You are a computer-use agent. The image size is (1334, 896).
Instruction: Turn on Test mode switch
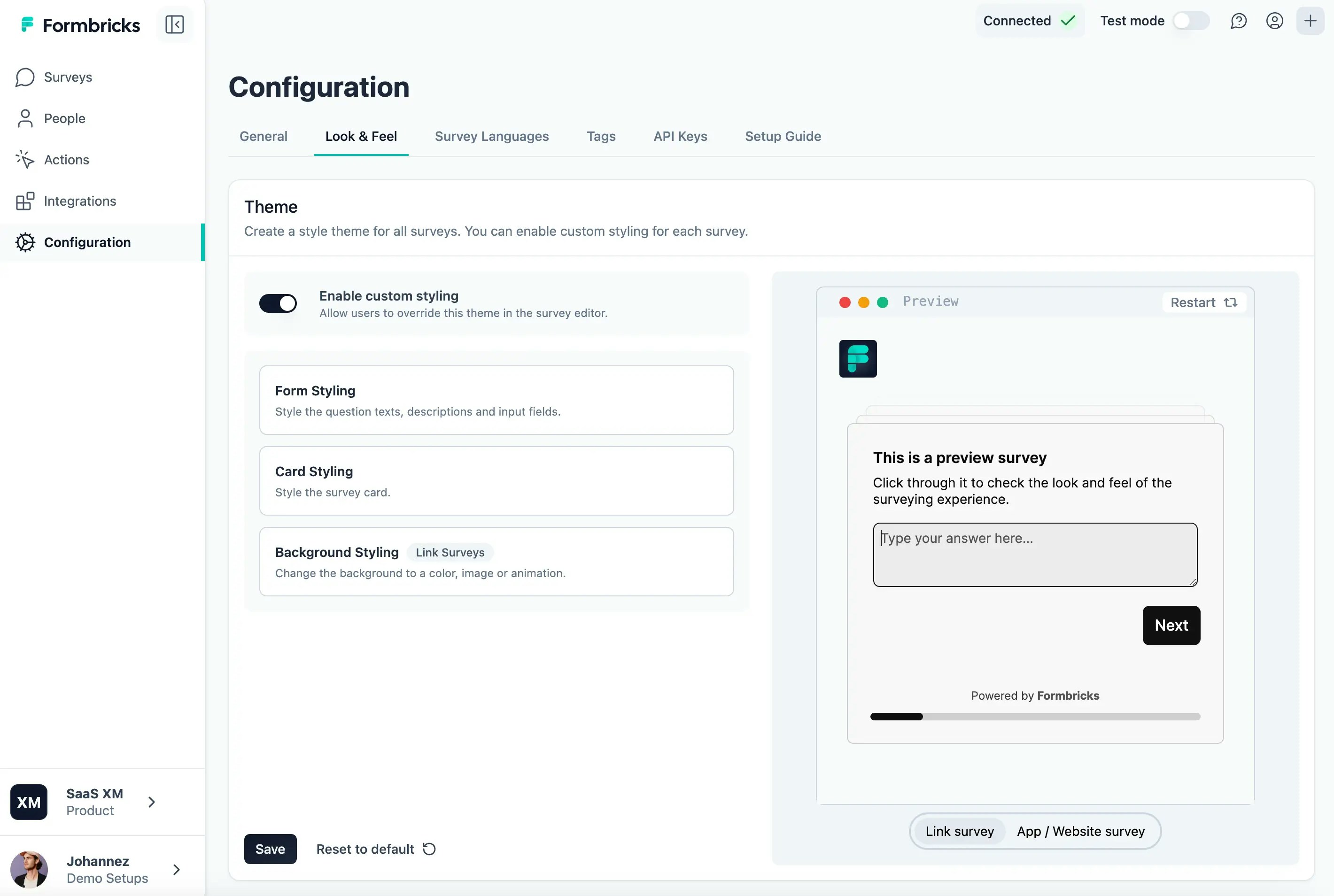point(1191,21)
